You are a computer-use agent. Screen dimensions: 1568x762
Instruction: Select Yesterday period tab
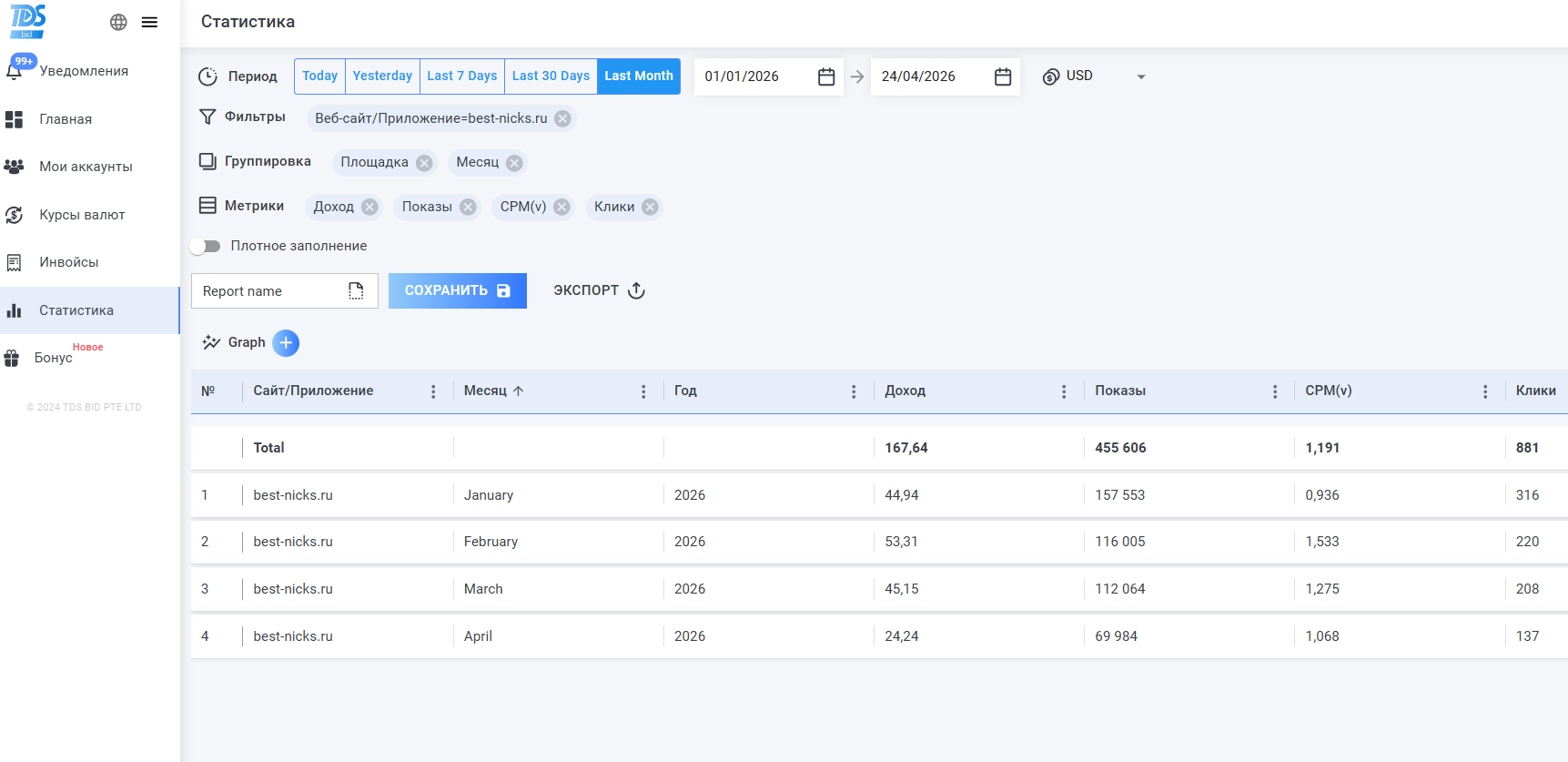click(382, 76)
